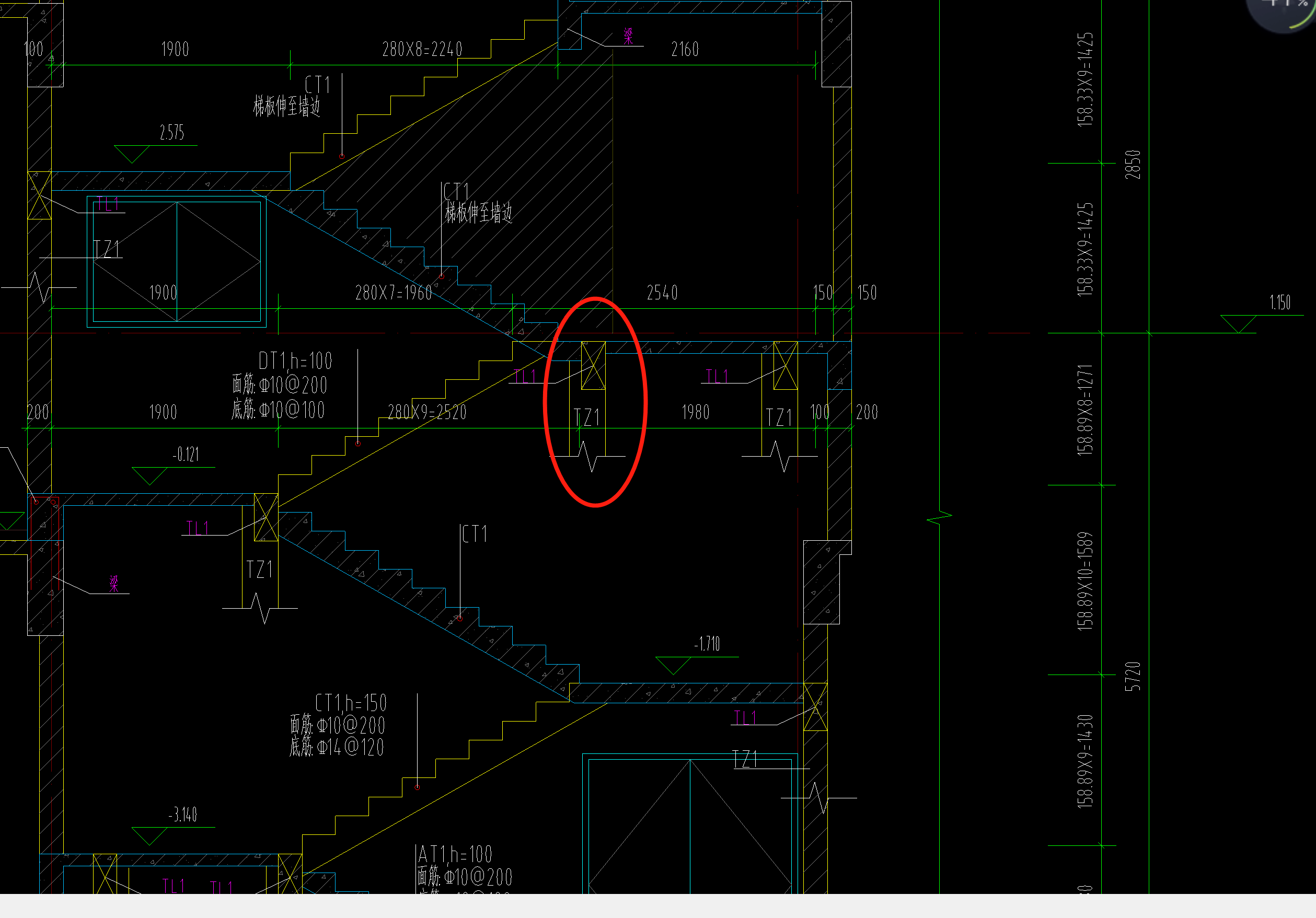Click the -3.140 elevation value
The image size is (1316, 918).
point(183,815)
